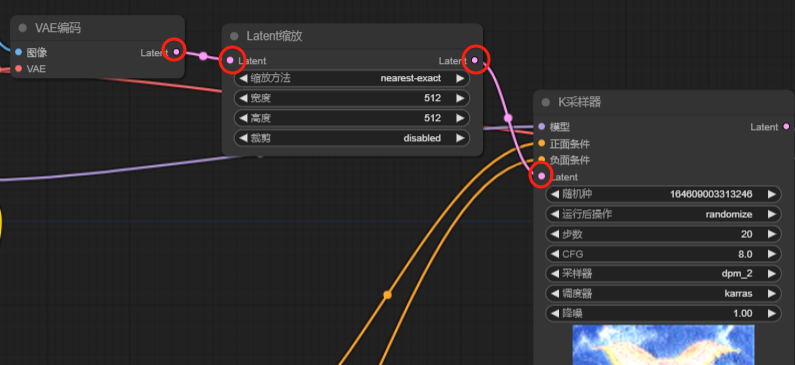This screenshot has height=365, width=795.
Task: Click the midpoint dot on the orange conditioning link
Action: (387, 294)
